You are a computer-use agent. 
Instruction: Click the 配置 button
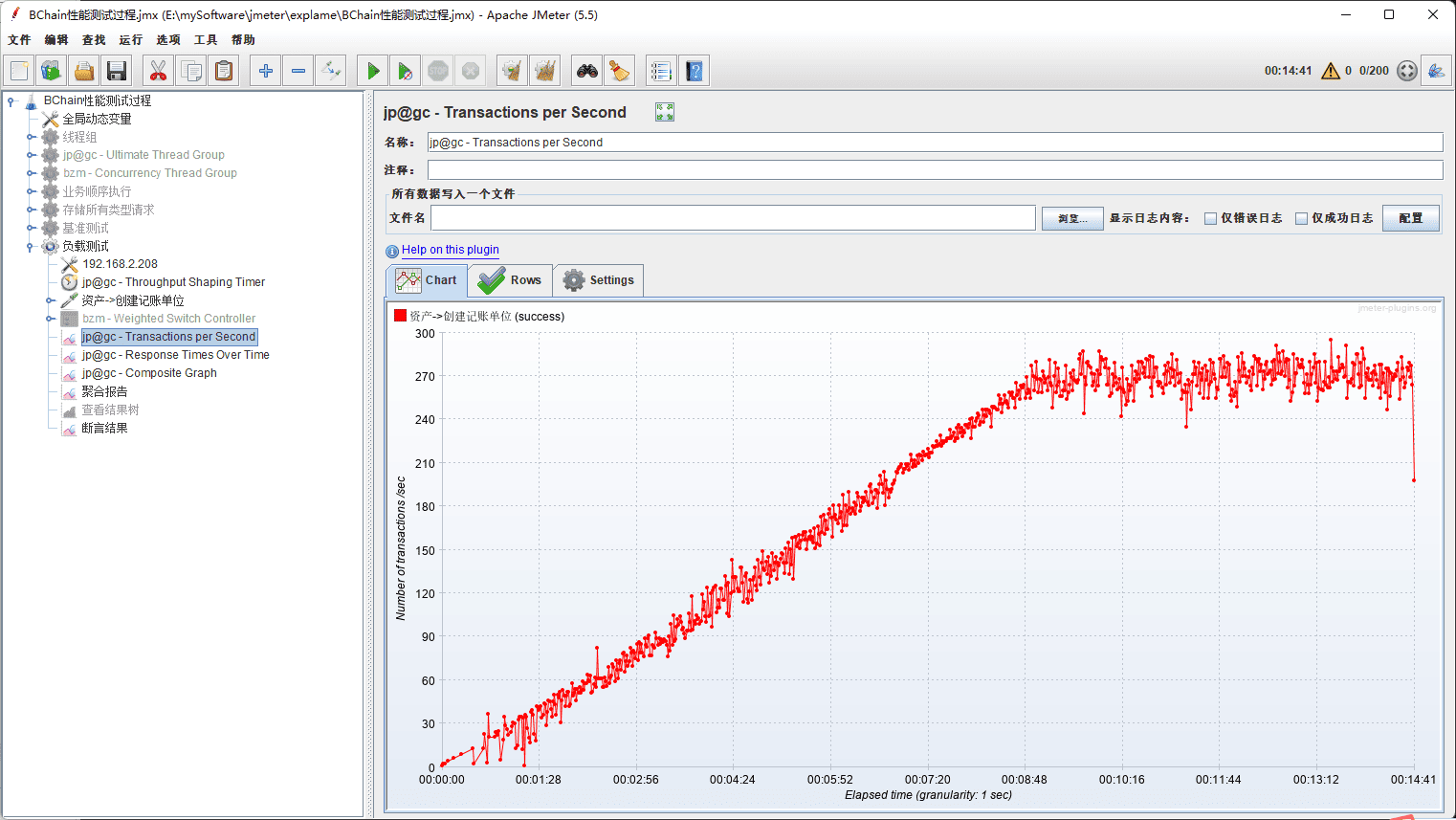[1410, 218]
